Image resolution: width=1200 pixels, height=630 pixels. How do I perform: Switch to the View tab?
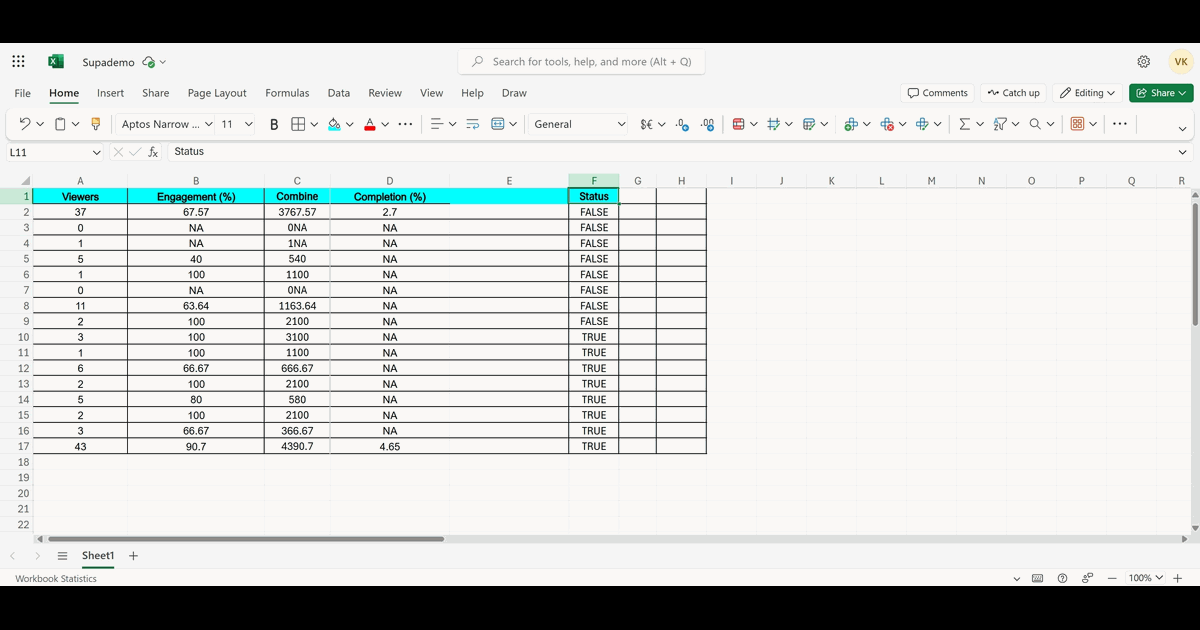432,93
